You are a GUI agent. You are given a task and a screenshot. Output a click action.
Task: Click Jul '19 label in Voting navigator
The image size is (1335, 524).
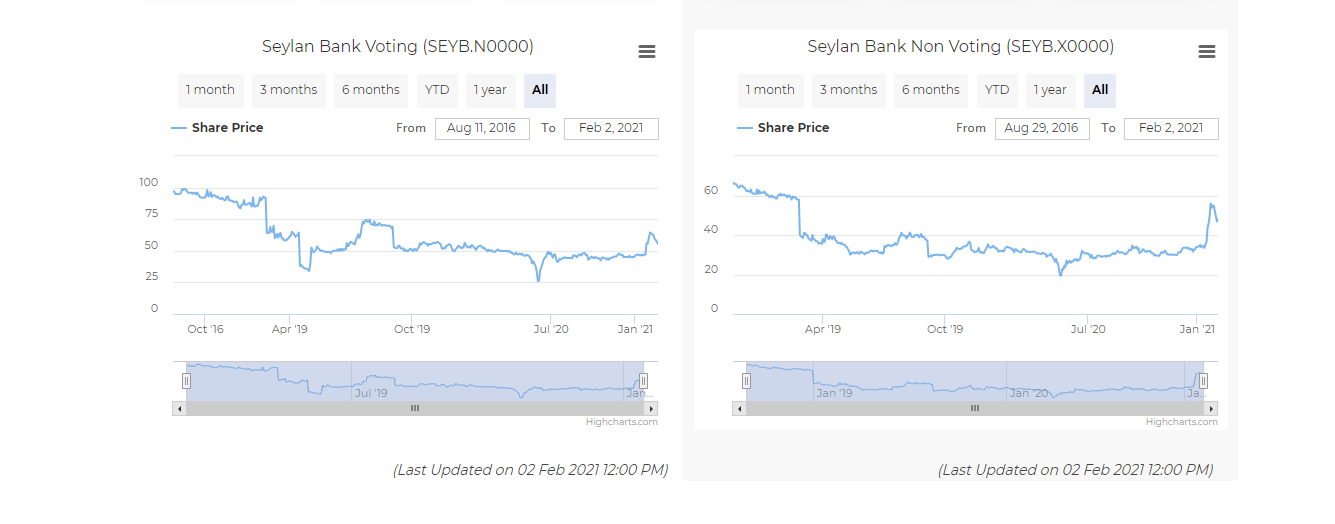[371, 393]
